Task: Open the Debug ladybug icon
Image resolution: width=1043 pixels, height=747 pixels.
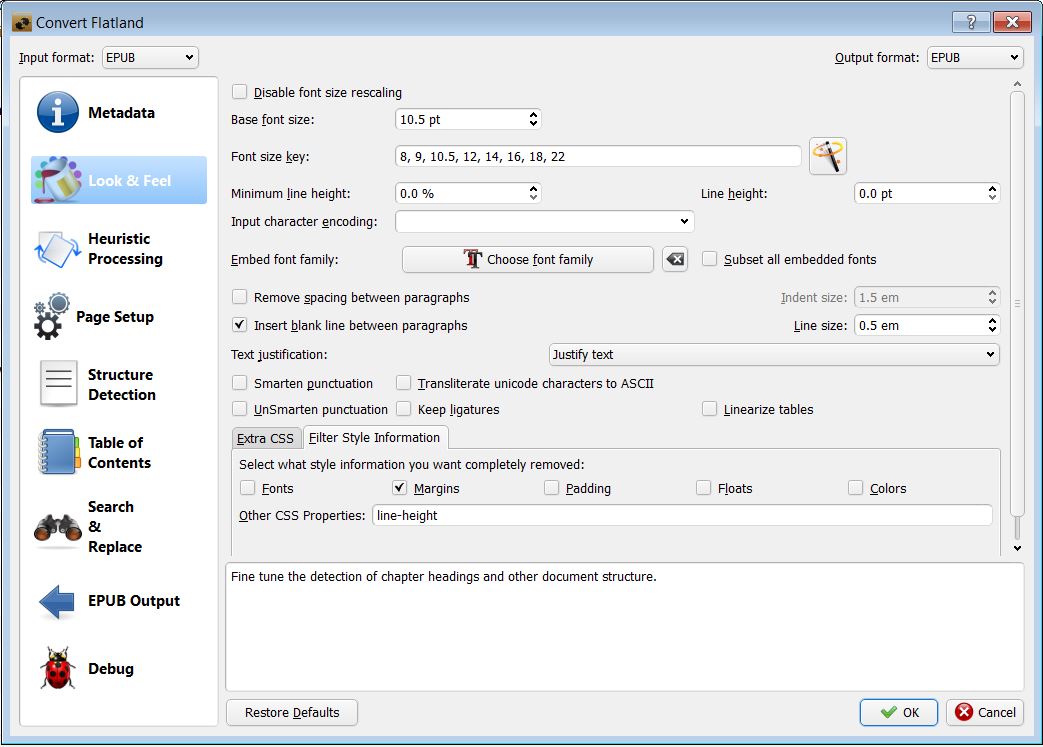Action: tap(58, 669)
